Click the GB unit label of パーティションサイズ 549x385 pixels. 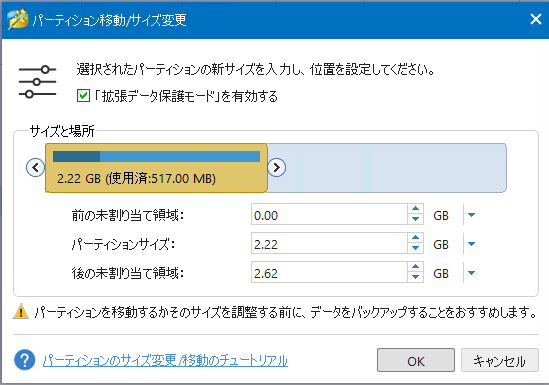coord(441,244)
